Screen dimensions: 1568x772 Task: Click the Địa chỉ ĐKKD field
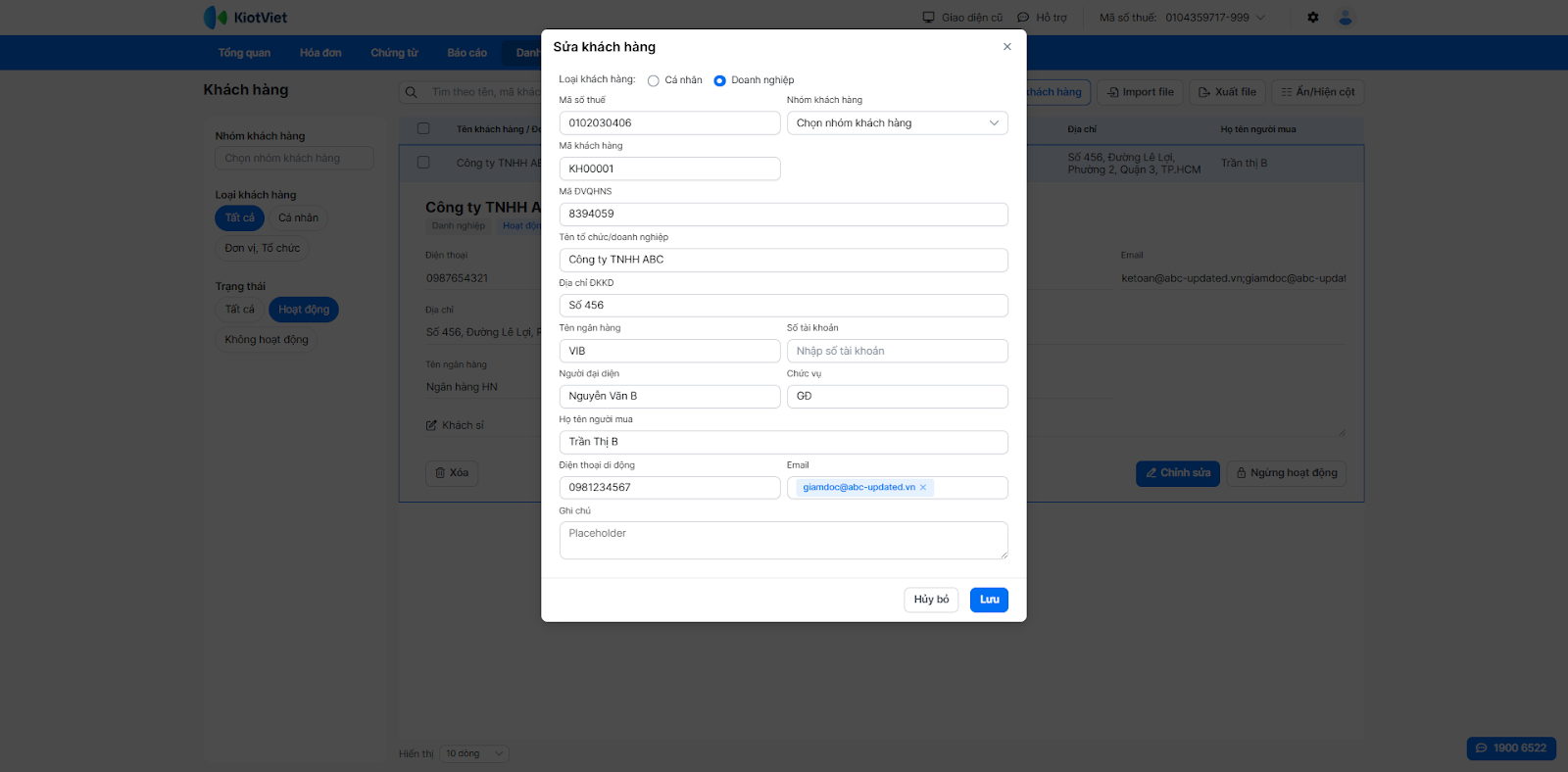tap(783, 306)
